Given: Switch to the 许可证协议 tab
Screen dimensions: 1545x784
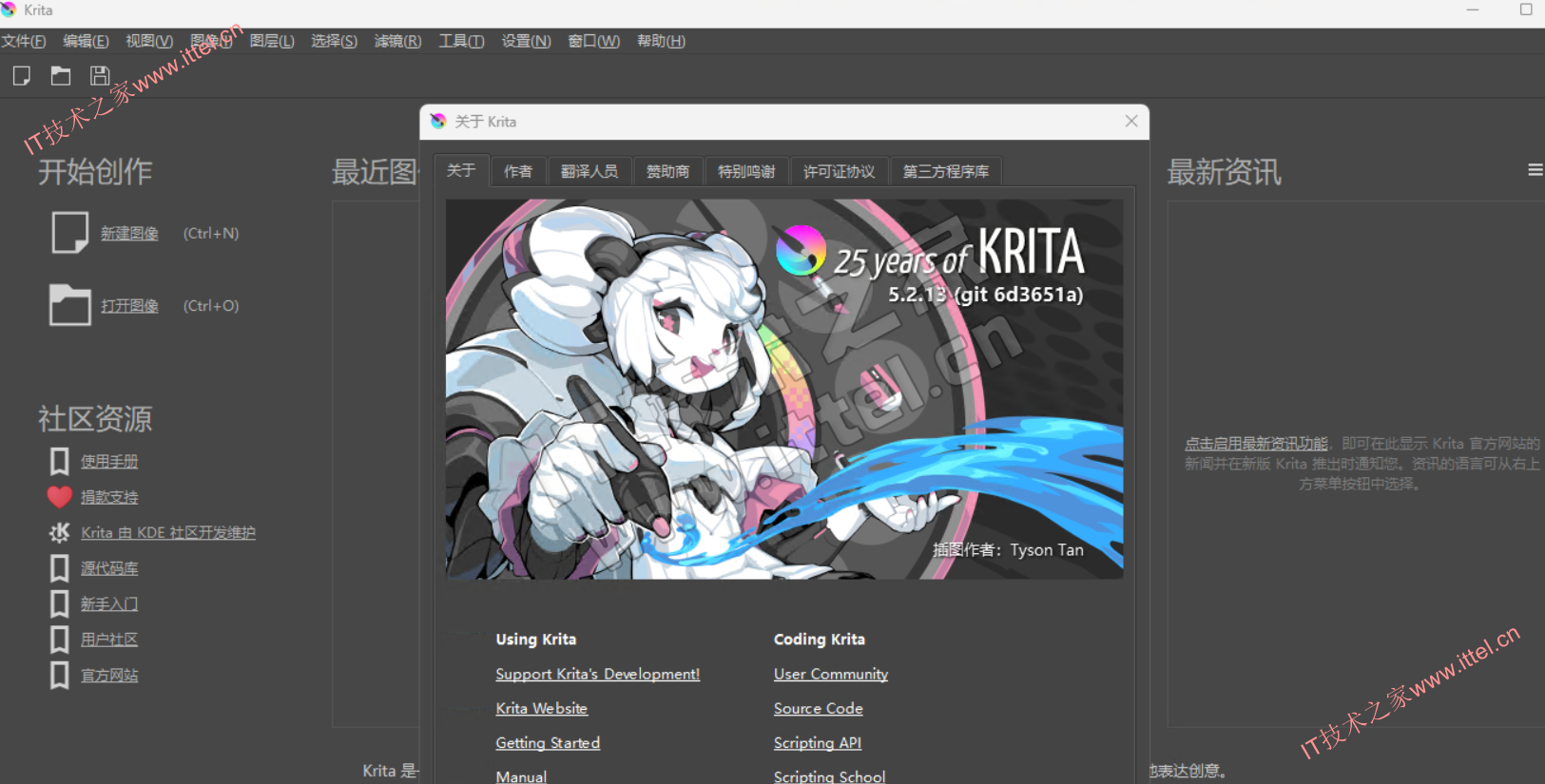Looking at the screenshot, I should (x=839, y=172).
